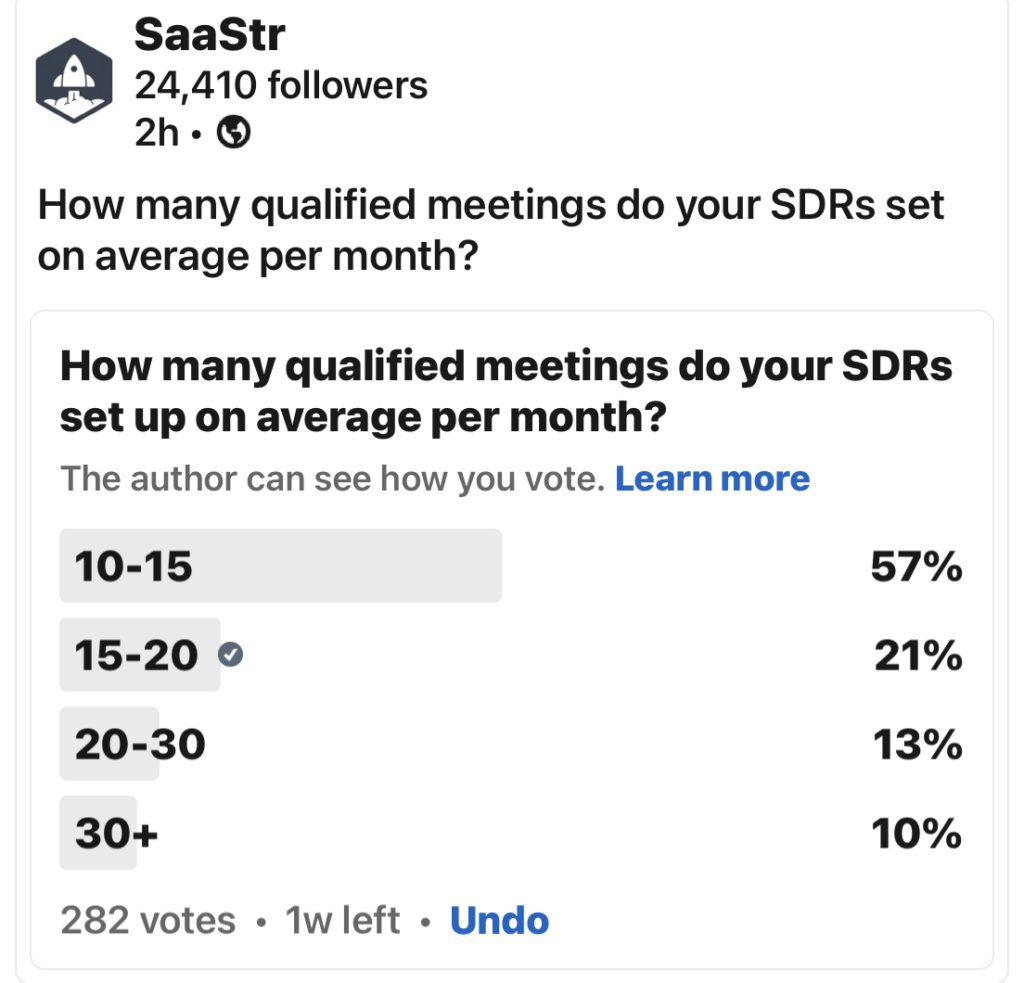The image size is (1024, 983).
Task: Click the 1w left poll duration
Action: [342, 920]
